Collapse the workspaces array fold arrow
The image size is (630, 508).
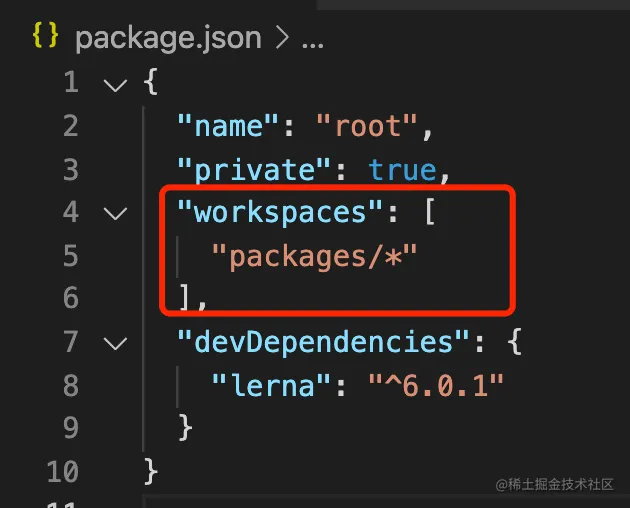115,213
